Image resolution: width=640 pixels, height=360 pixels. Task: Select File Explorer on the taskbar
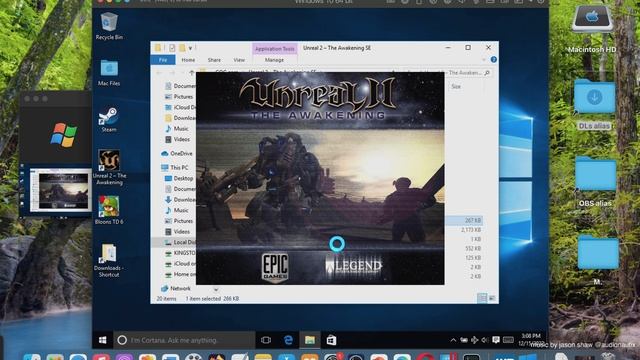pyautogui.click(x=310, y=340)
